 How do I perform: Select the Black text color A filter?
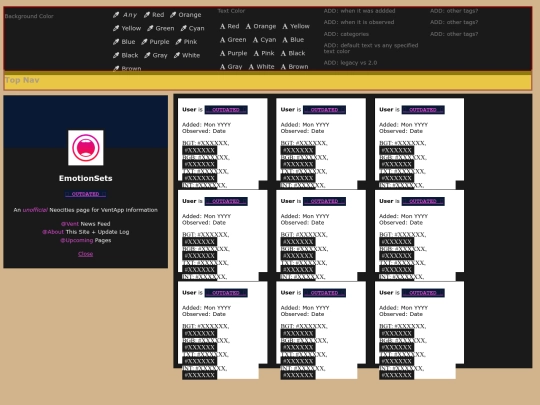293,53
